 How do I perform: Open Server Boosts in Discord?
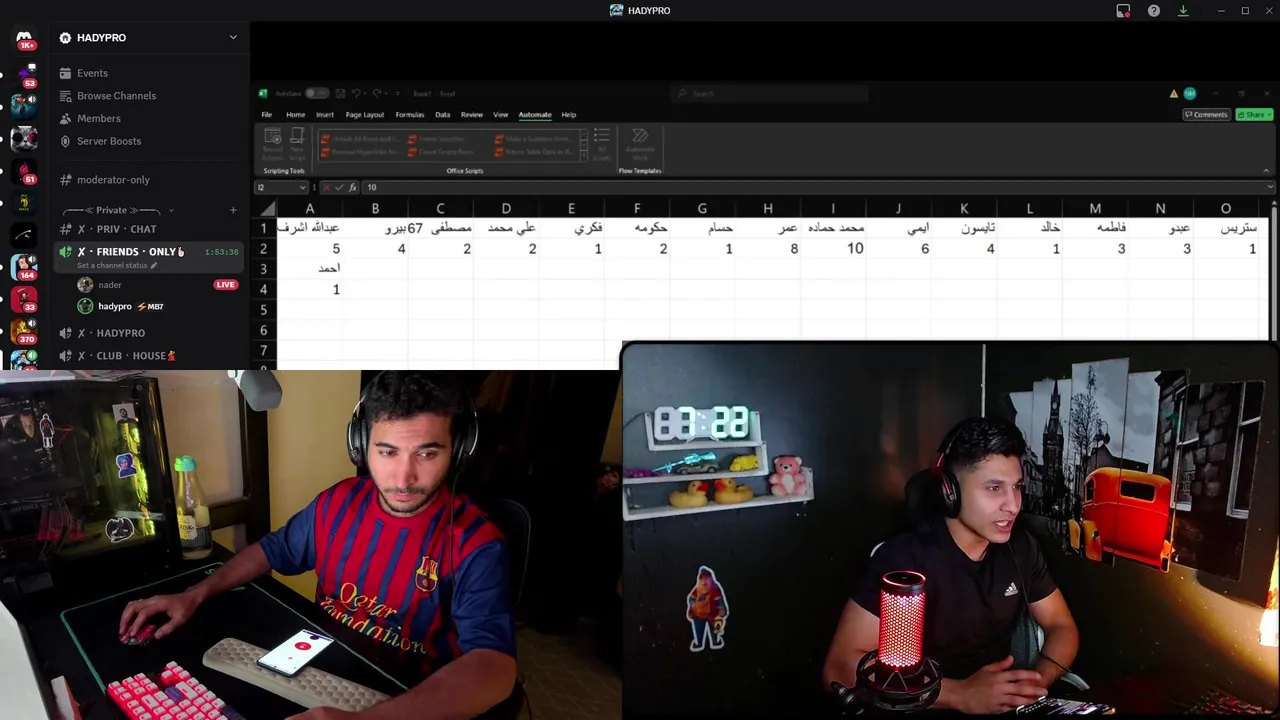[109, 141]
